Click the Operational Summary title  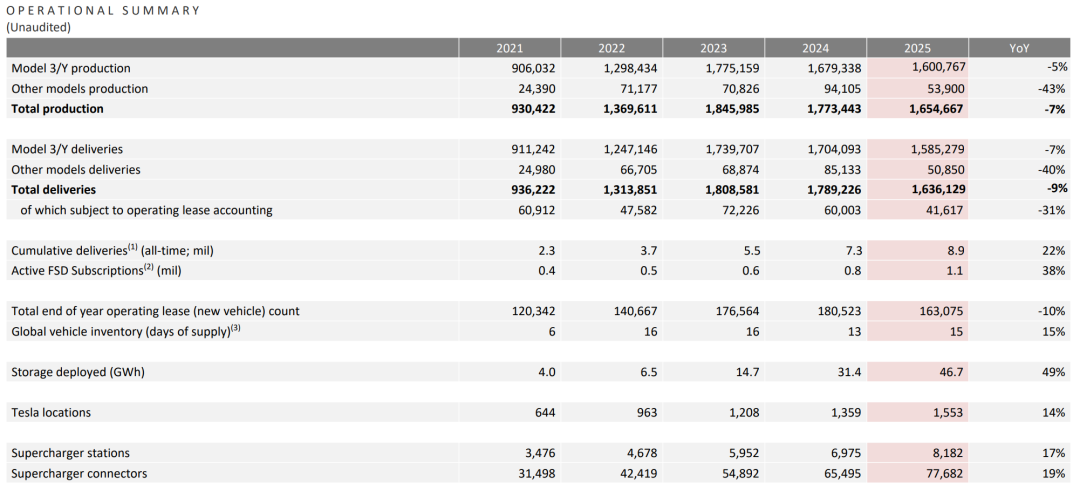tap(103, 10)
